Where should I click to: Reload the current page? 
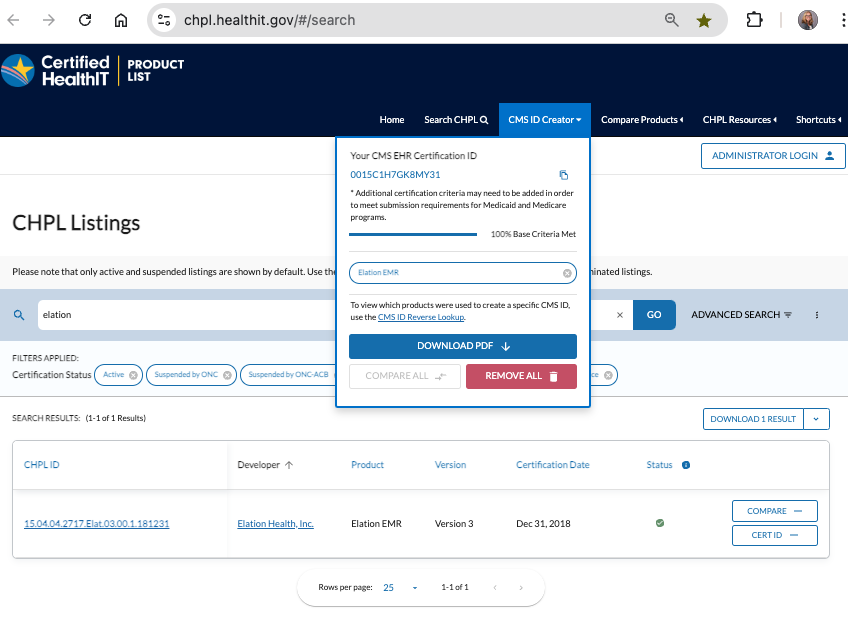click(85, 21)
